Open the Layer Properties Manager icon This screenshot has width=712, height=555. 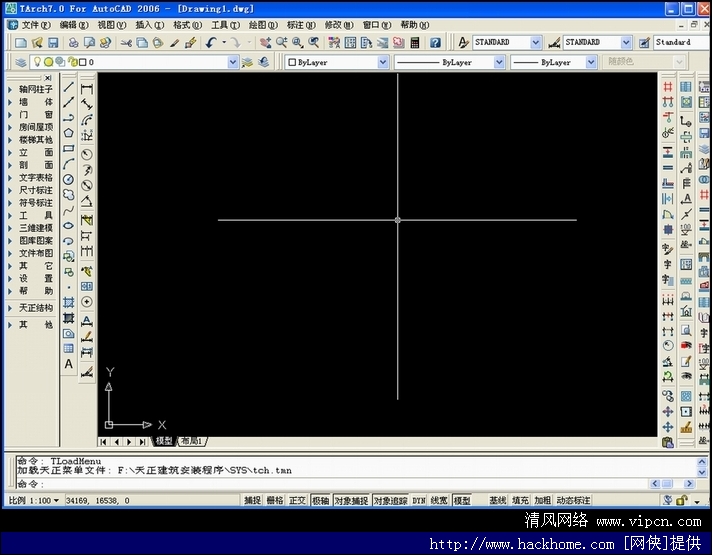point(21,62)
